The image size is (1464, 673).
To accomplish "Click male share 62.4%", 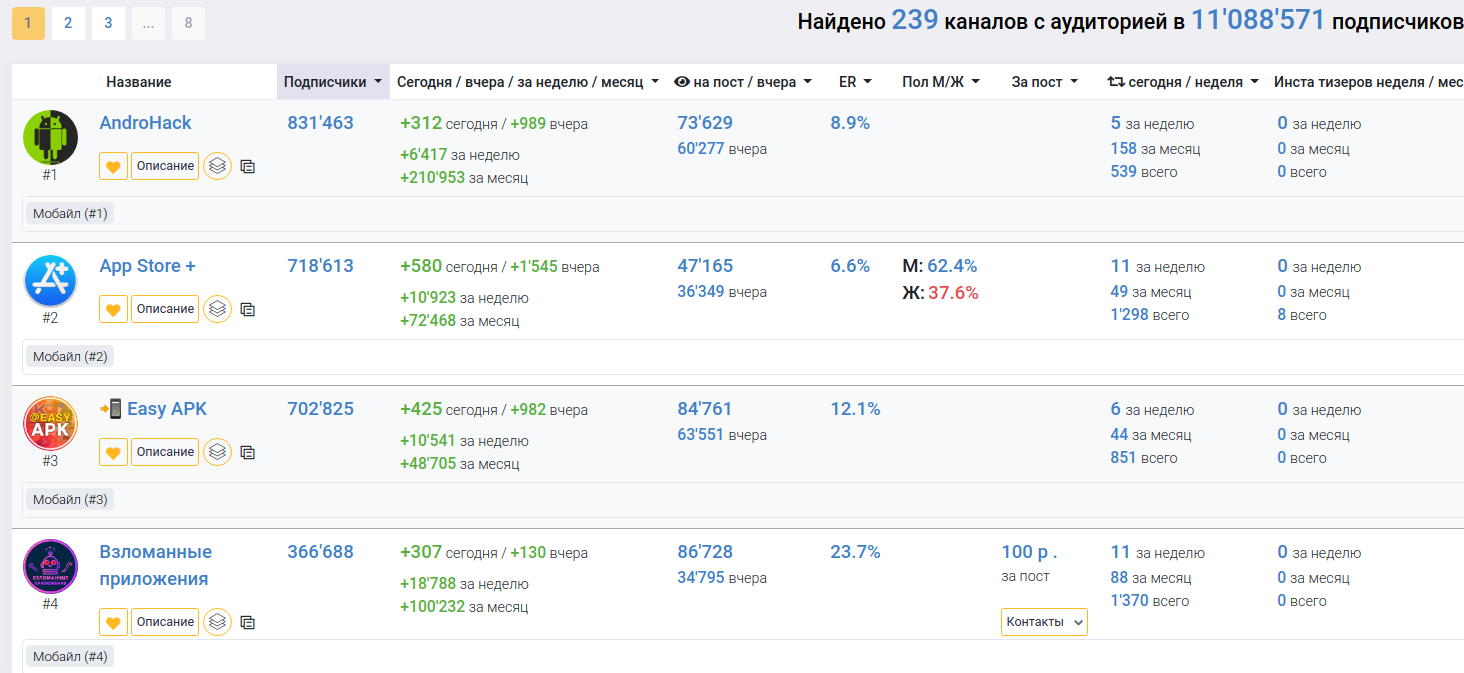I will [x=952, y=266].
